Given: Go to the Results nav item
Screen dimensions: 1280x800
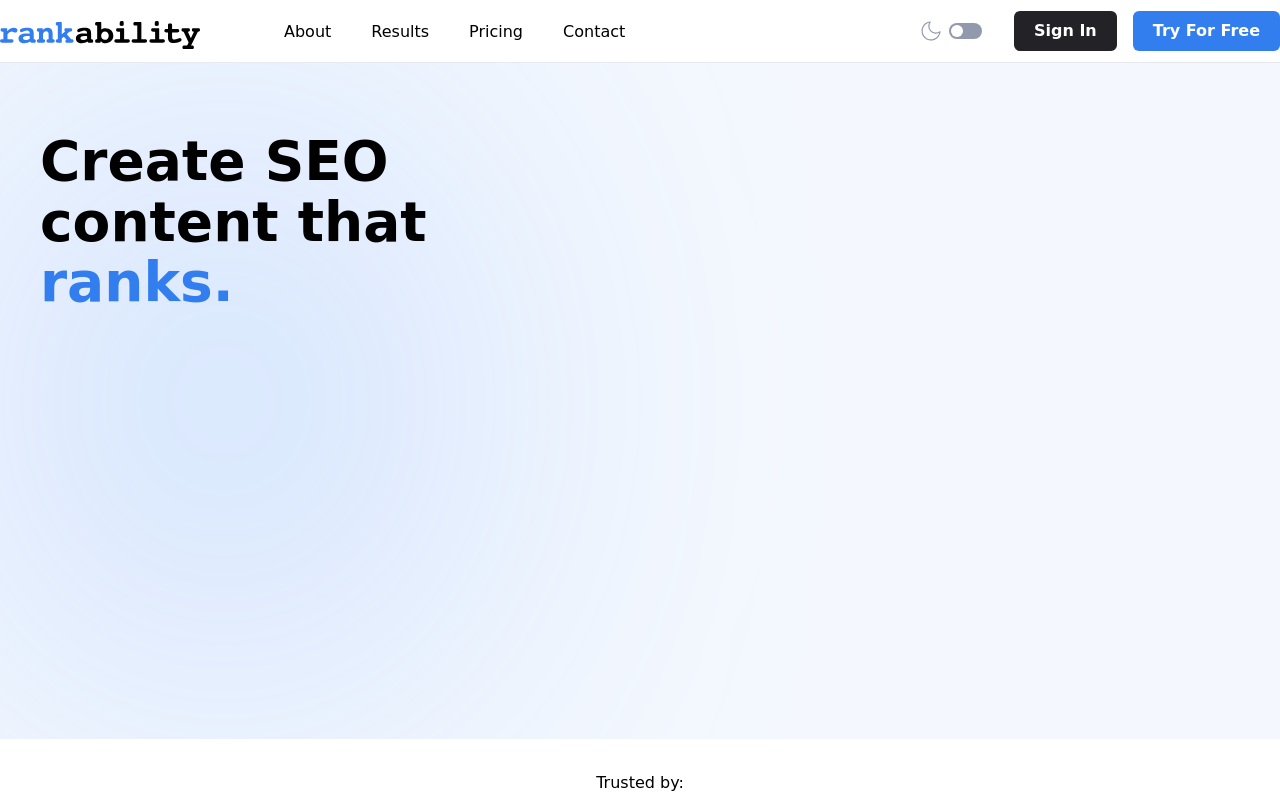Looking at the screenshot, I should [x=400, y=31].
